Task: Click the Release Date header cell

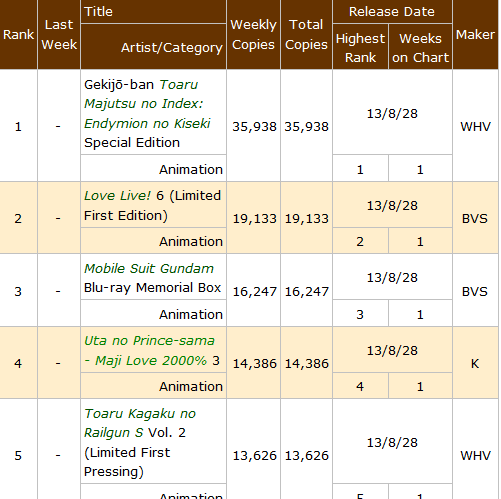Action: click(392, 12)
